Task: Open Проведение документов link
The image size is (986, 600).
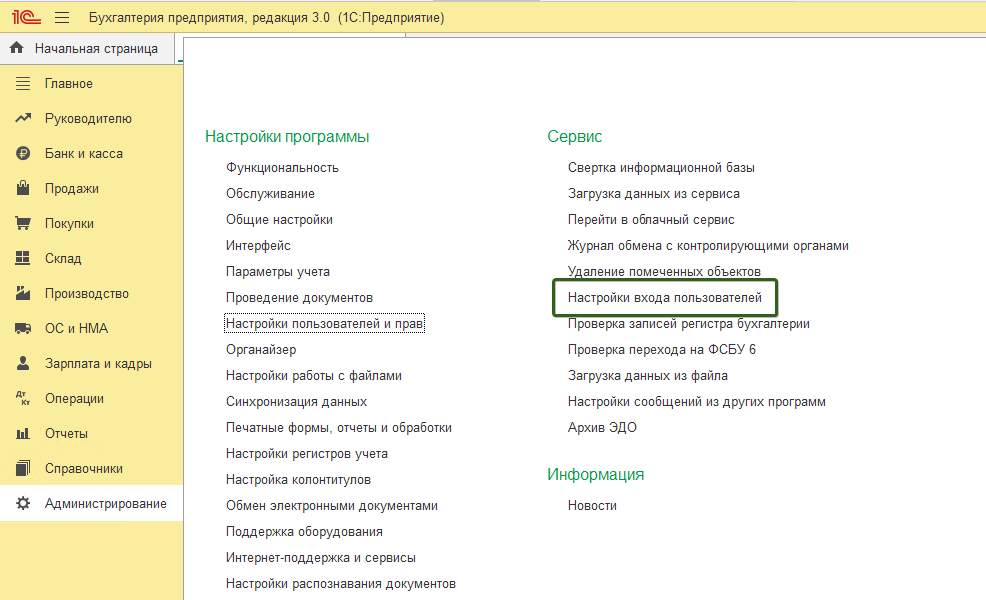Action: click(299, 297)
